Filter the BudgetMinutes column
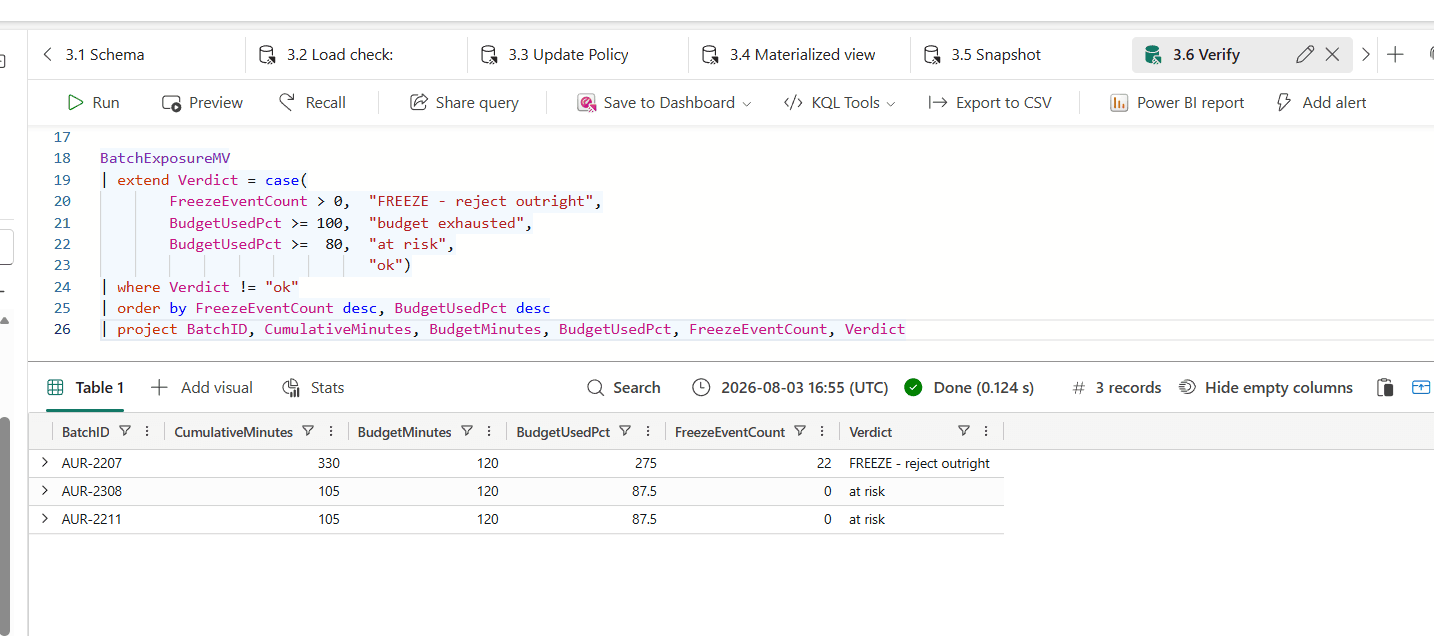Image resolution: width=1434 pixels, height=636 pixels. [x=467, y=431]
